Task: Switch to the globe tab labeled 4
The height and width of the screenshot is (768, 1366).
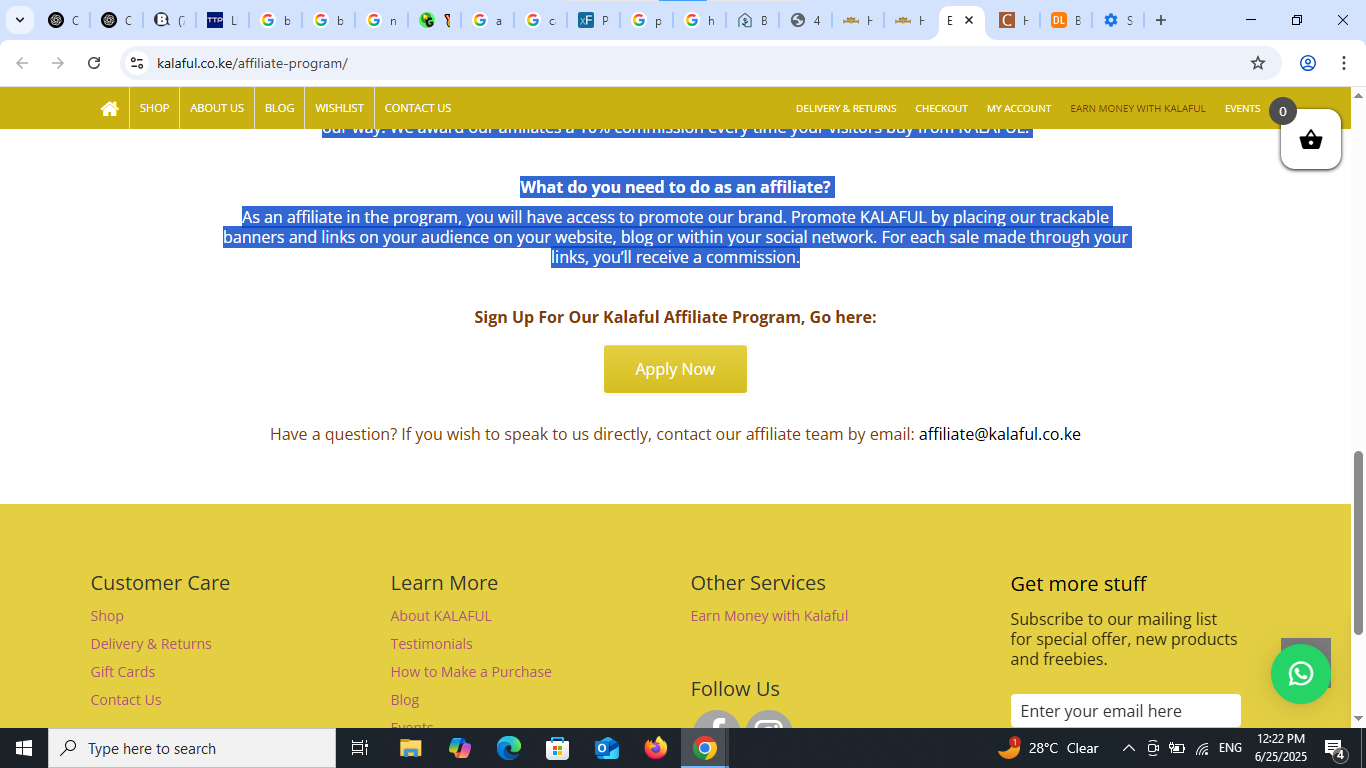Action: pyautogui.click(x=805, y=20)
